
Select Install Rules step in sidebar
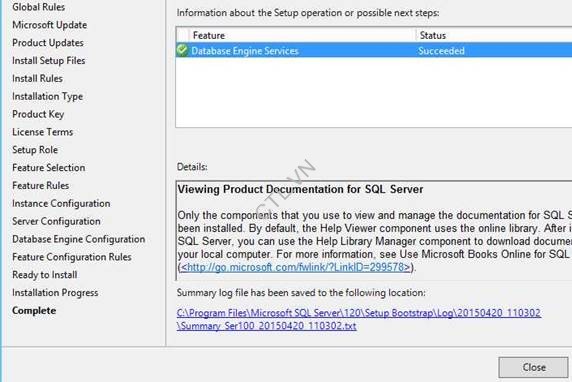(x=37, y=78)
